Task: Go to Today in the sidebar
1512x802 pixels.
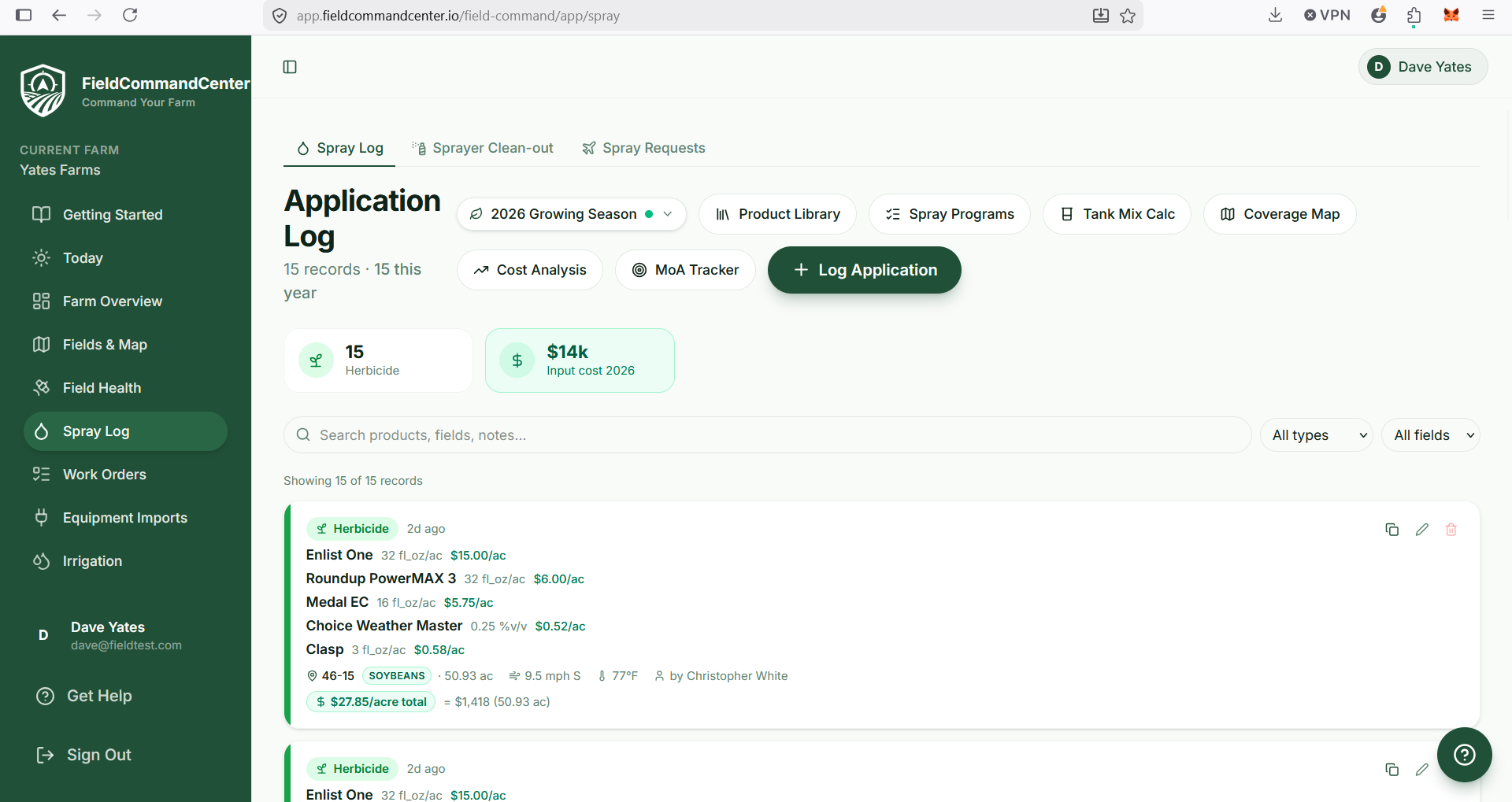Action: click(125, 258)
